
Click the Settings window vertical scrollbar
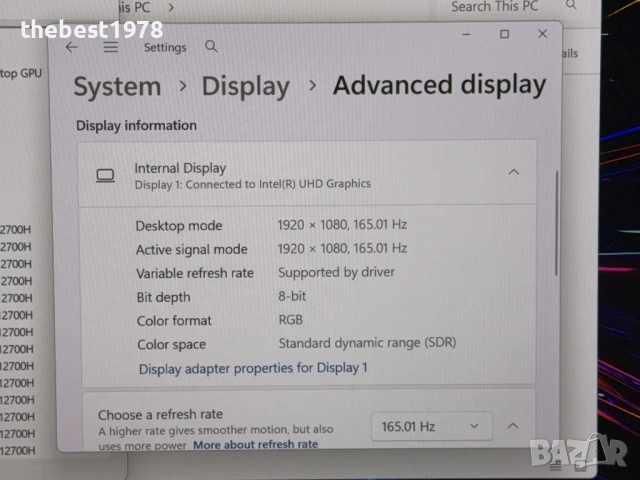click(557, 220)
